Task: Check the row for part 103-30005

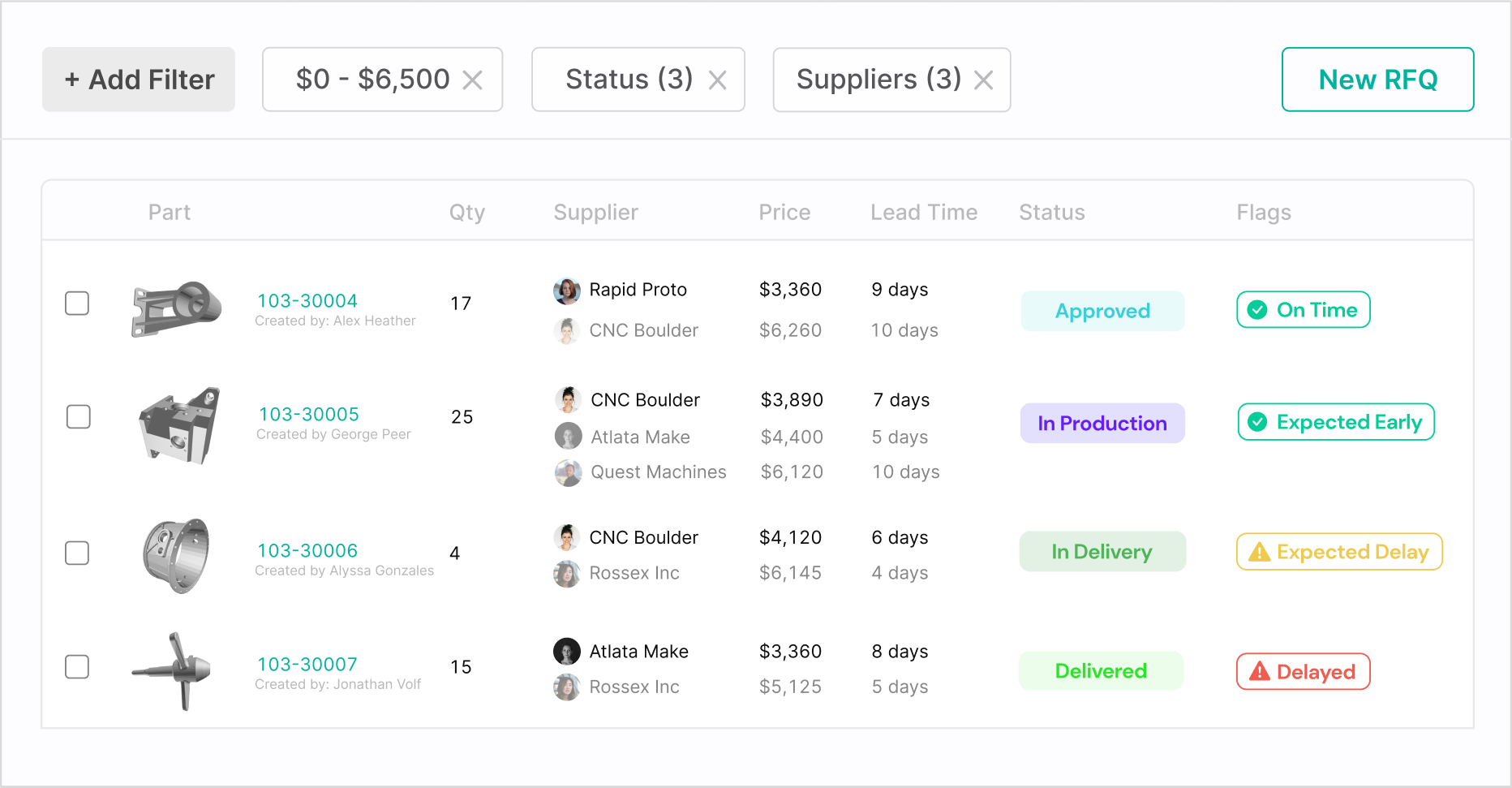Action: point(78,416)
